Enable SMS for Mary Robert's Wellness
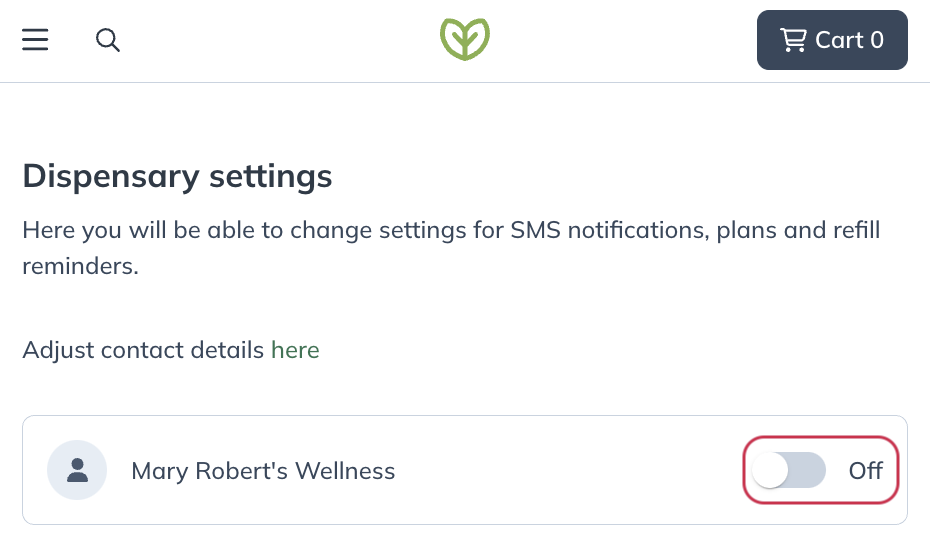 click(789, 470)
